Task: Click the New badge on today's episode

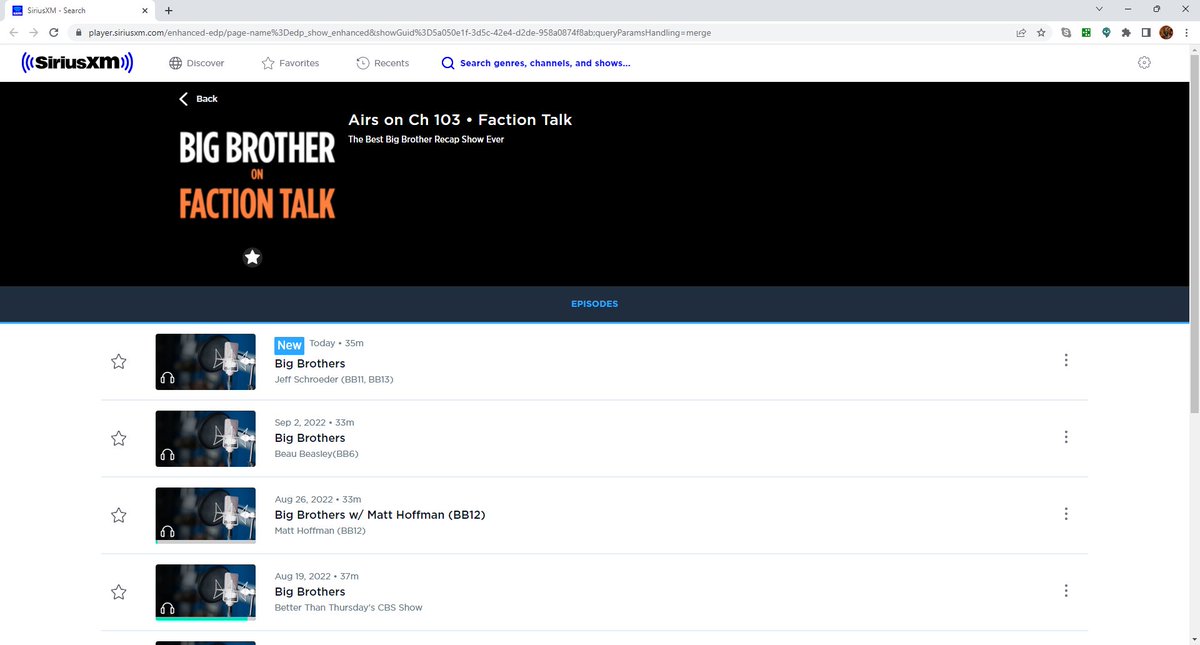Action: (289, 345)
